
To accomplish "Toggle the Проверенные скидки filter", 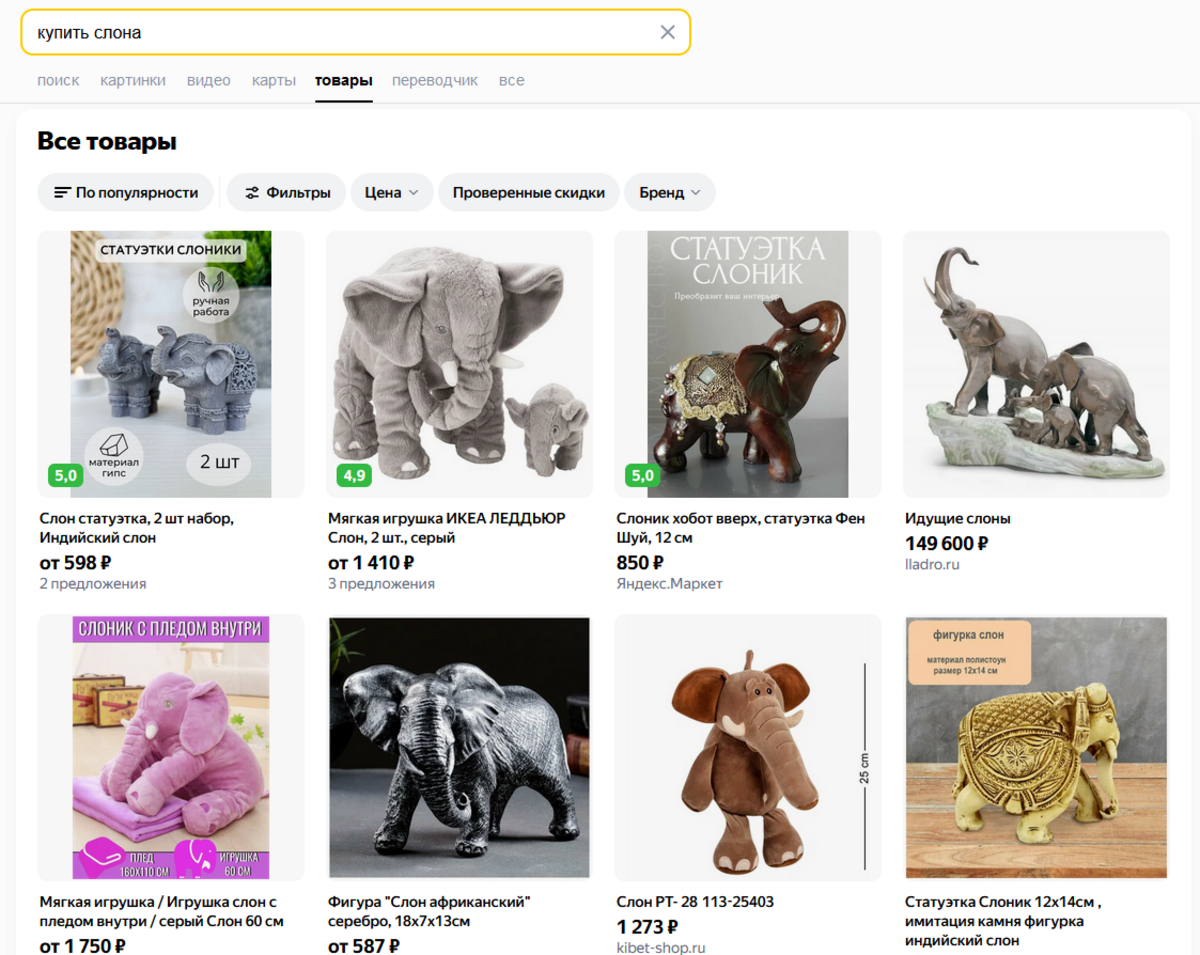I will tap(528, 193).
